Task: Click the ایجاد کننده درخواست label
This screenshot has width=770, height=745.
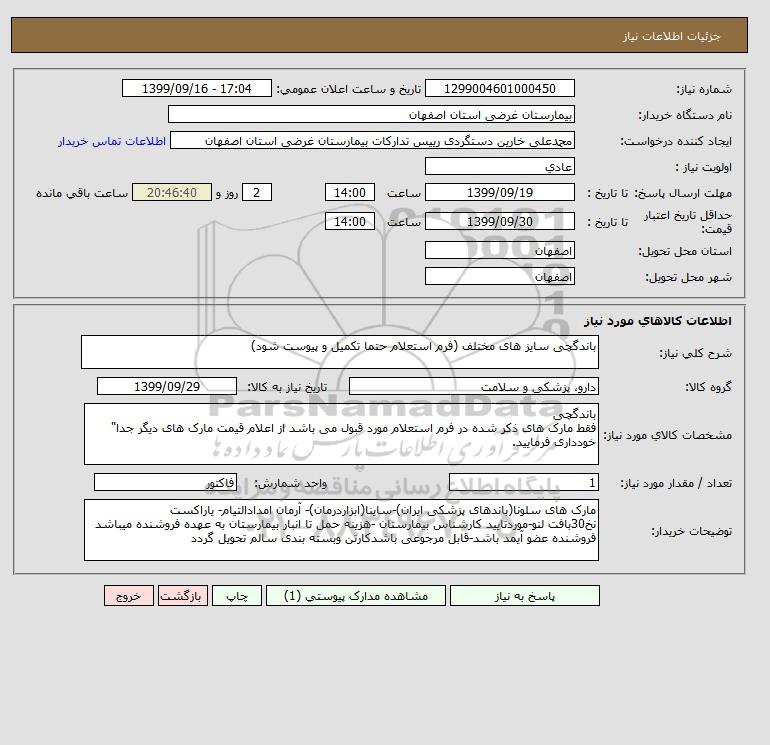Action: click(x=676, y=141)
